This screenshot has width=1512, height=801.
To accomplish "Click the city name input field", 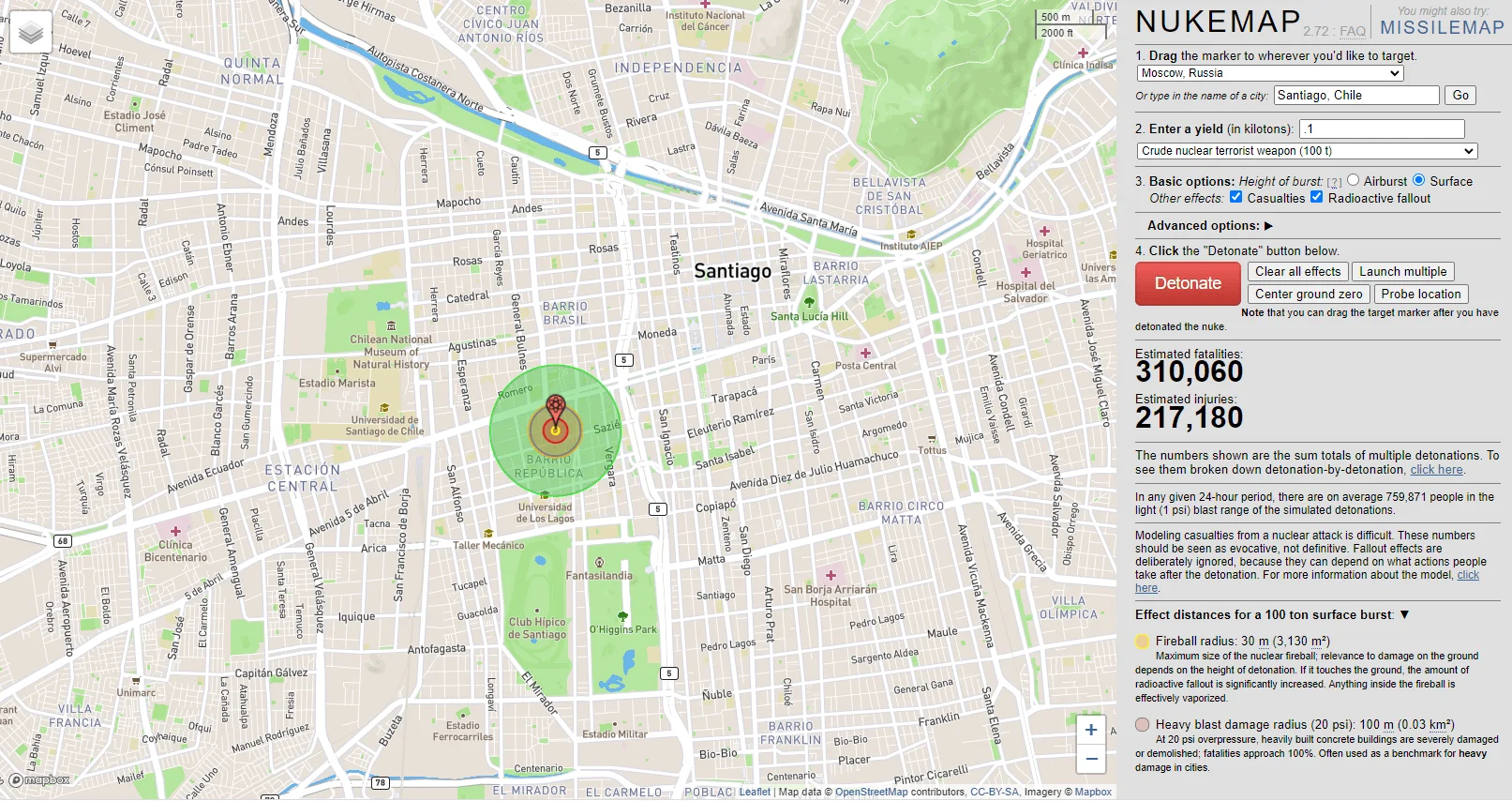I will 1356,96.
